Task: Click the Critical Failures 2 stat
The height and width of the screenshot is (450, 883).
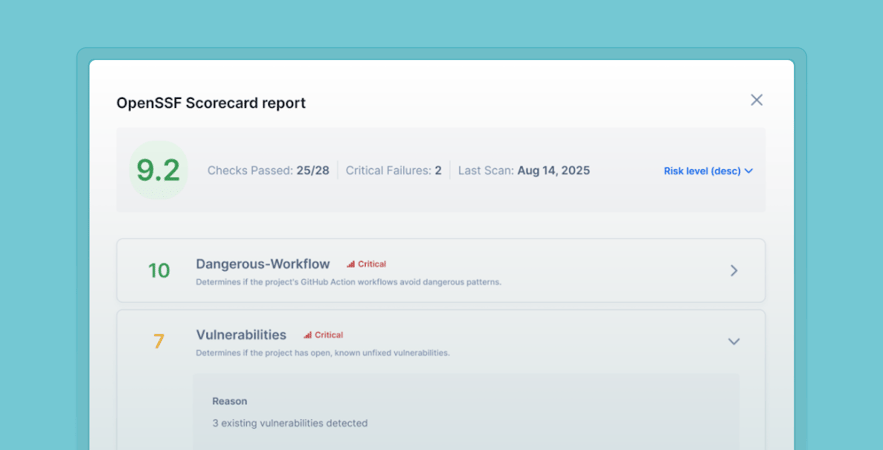Action: 393,171
